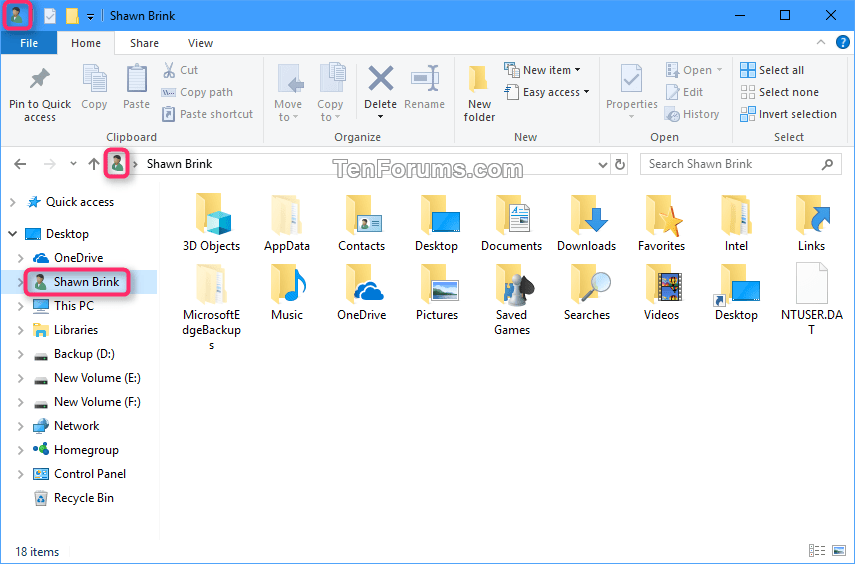Viewport: 855px width, 564px height.
Task: Click the Forward navigation arrow
Action: (x=49, y=164)
